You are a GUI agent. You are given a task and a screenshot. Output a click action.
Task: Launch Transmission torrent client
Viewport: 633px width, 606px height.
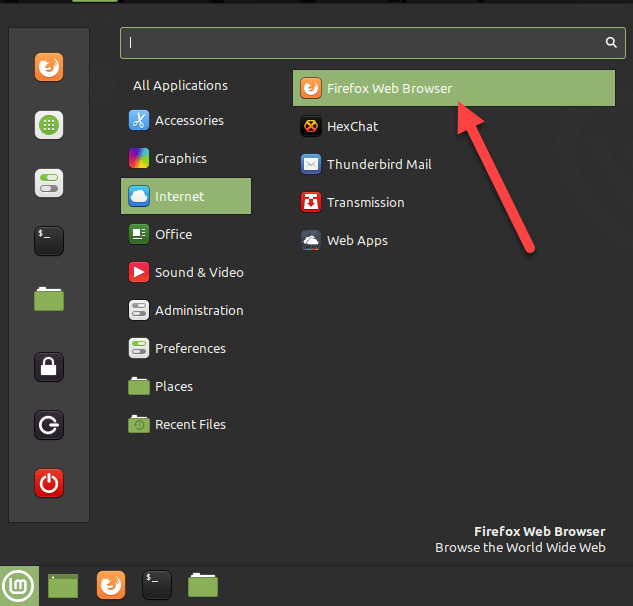454,202
